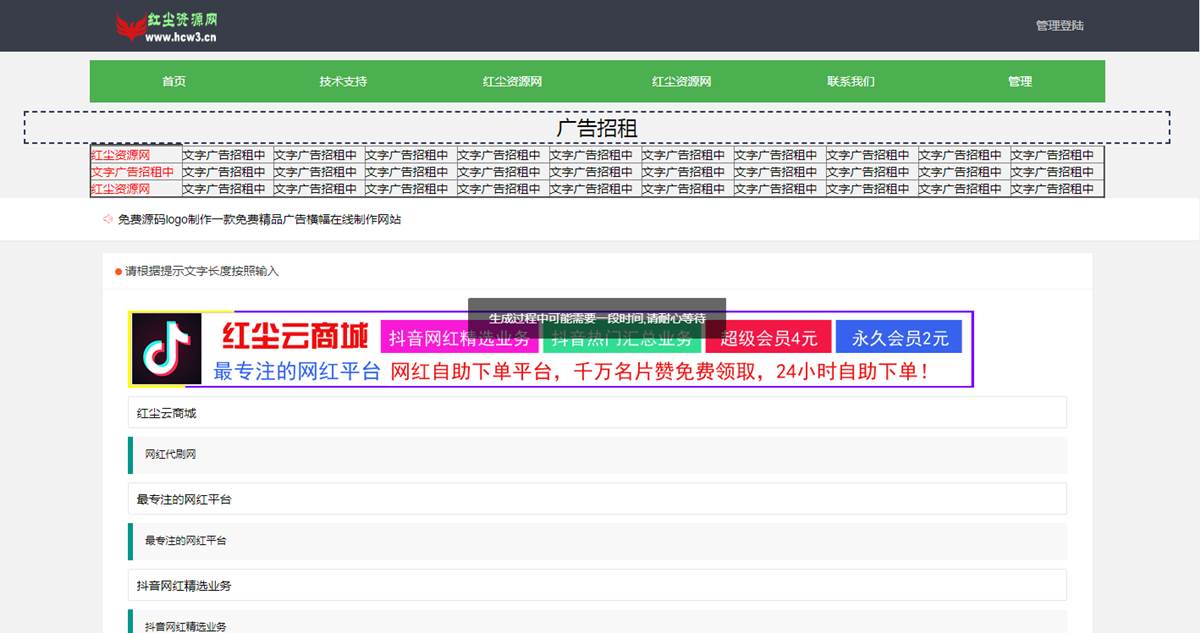Open the red 文字广告招租中 link in the ad table

[133, 172]
